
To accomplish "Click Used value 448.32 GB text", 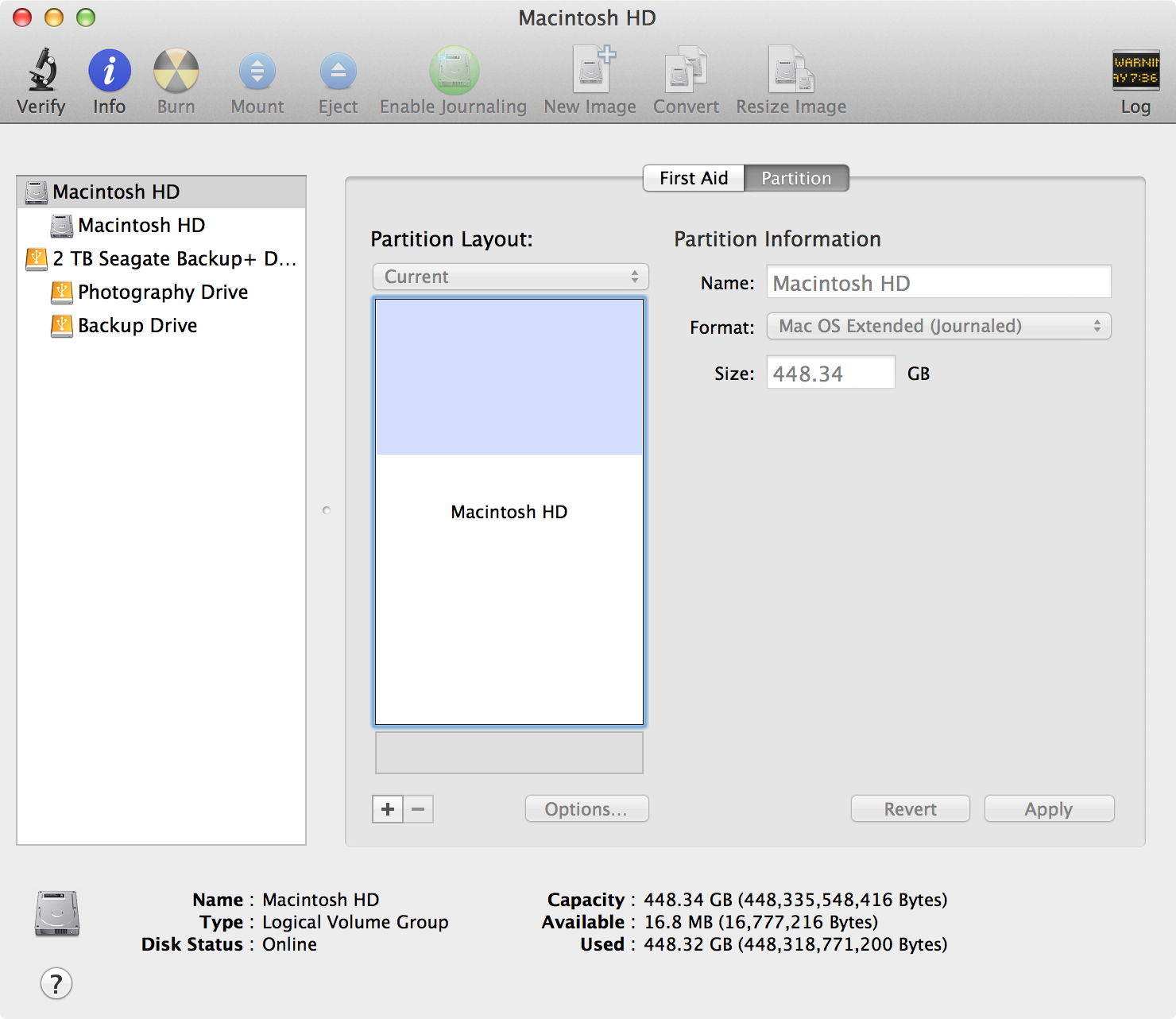I will point(795,944).
